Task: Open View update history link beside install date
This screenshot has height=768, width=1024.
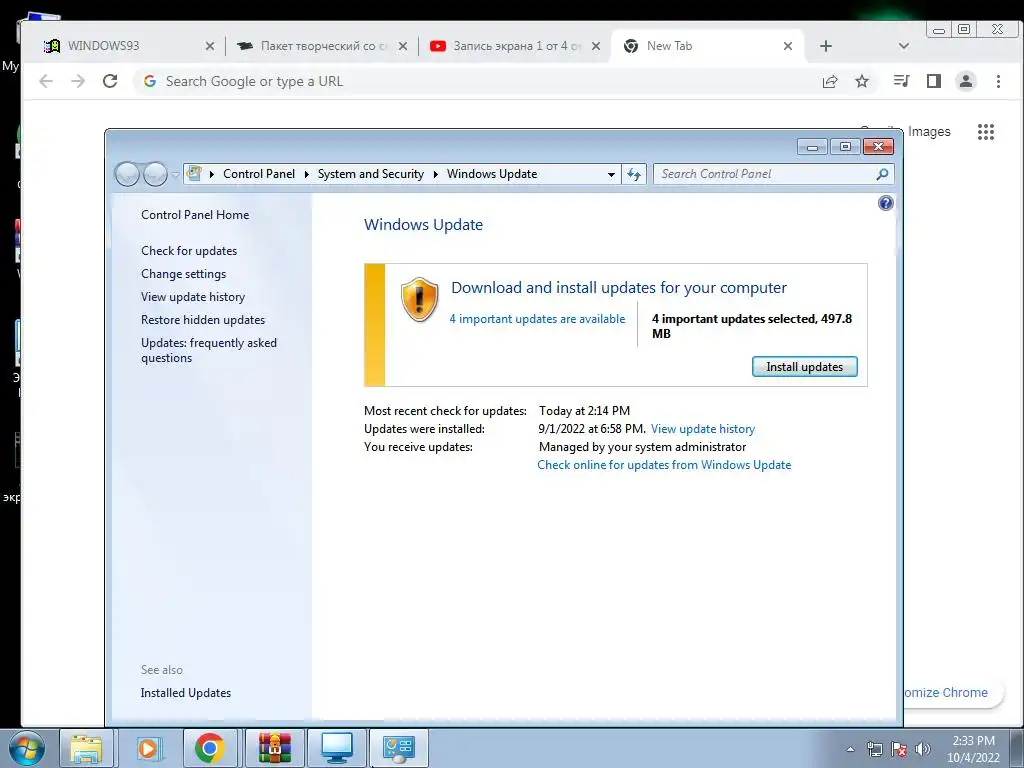Action: [x=703, y=429]
